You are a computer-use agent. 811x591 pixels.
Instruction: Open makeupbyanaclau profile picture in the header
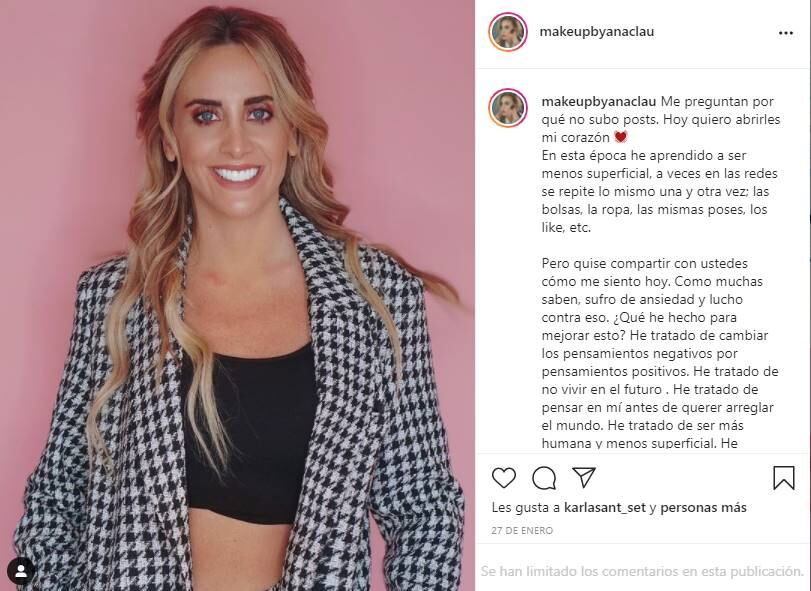pos(508,32)
